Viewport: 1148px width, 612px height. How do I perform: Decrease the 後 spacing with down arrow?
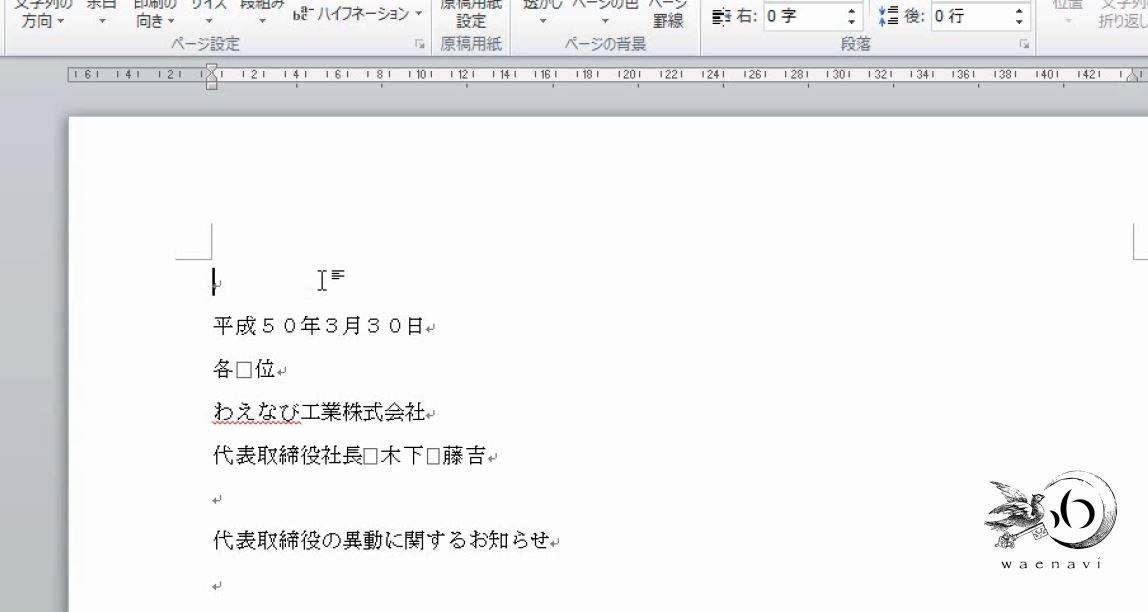[1020, 21]
